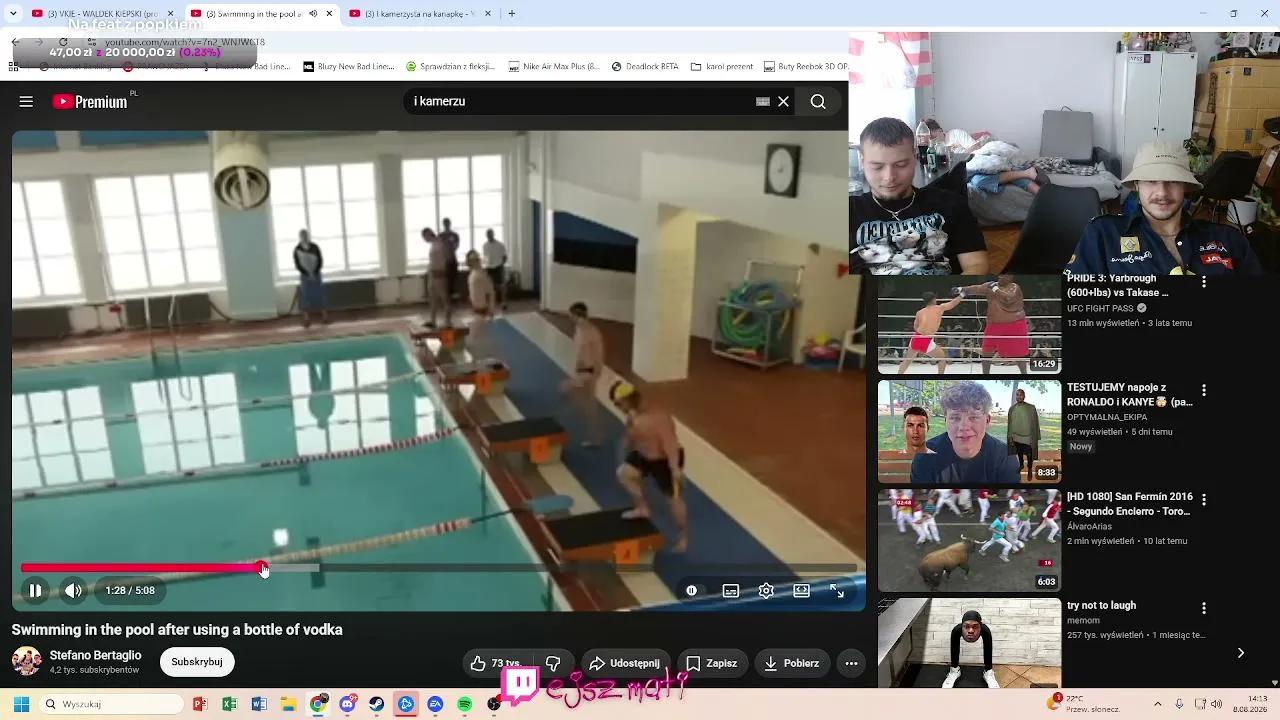1280x720 pixels.
Task: Mute the Swimming in the pool tab audio
Action: click(x=313, y=14)
